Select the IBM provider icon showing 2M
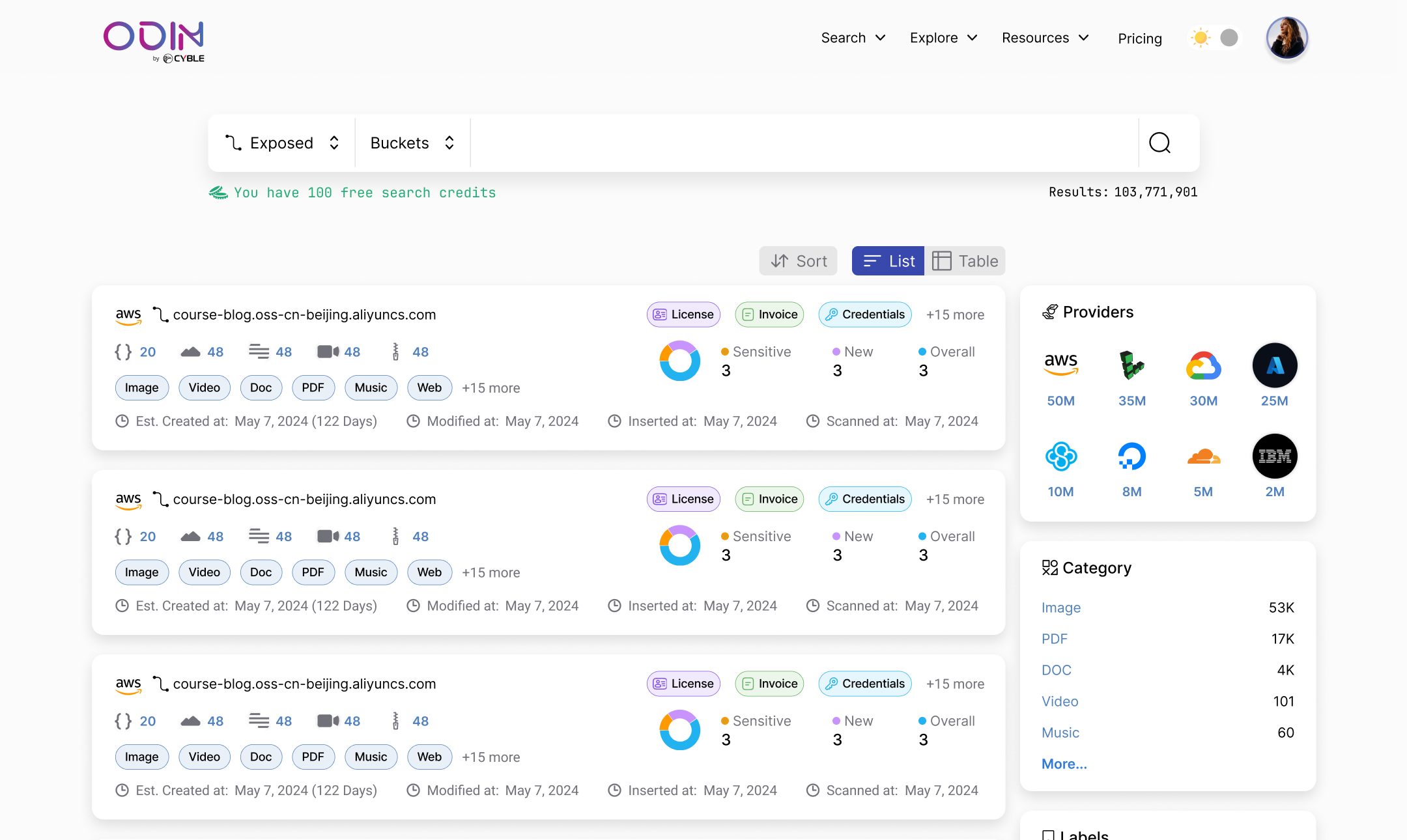Viewport: 1407px width, 840px height. (x=1275, y=456)
